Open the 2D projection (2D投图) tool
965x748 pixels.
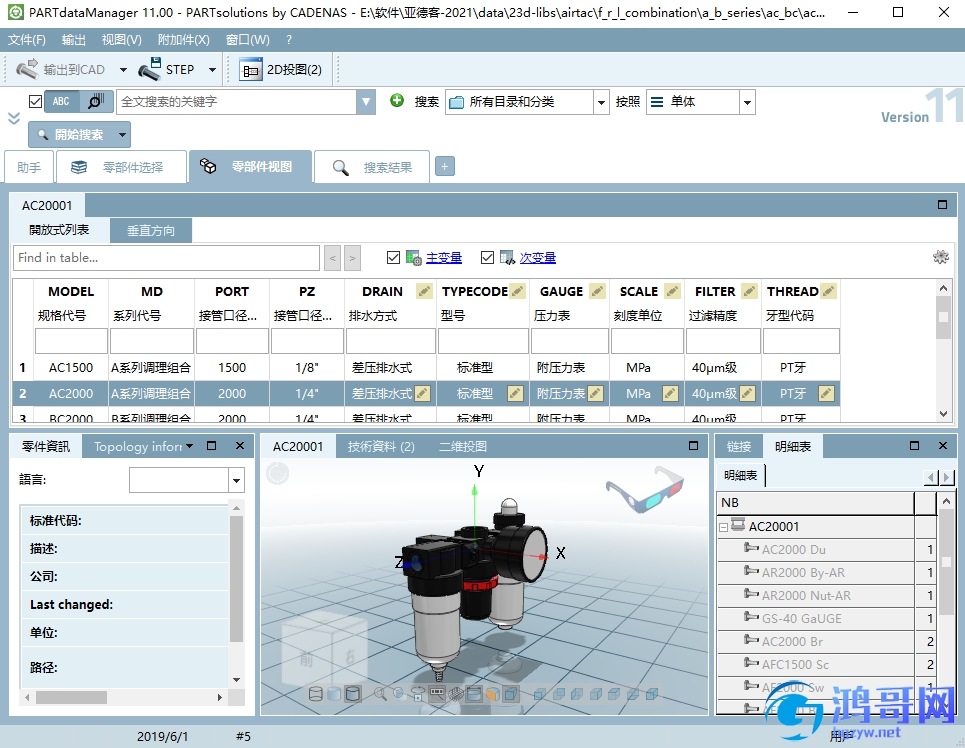(x=281, y=70)
